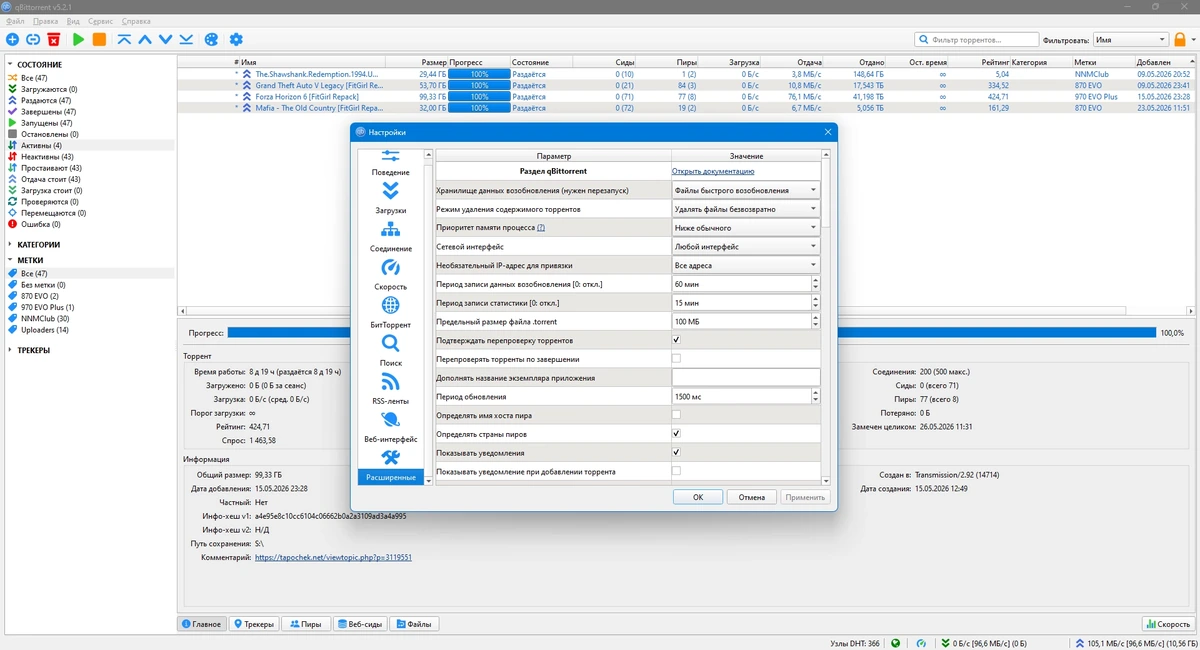Click the Фильтр торрентов search field

pos(976,40)
